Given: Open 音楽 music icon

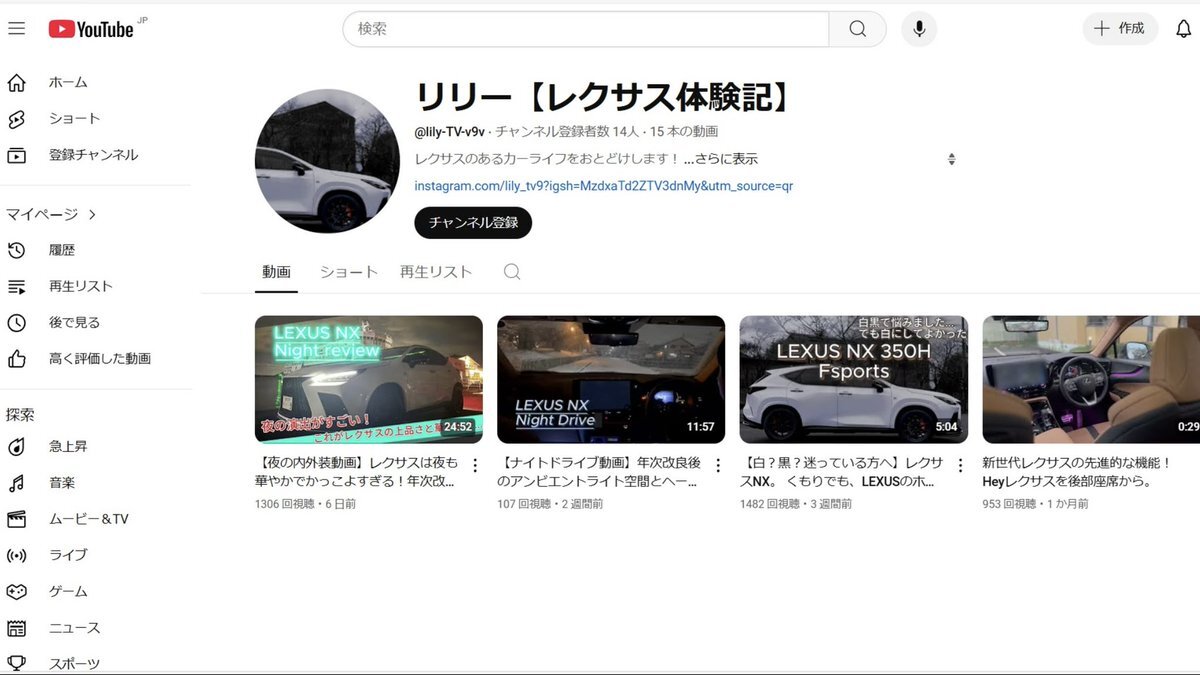Looking at the screenshot, I should point(16,483).
